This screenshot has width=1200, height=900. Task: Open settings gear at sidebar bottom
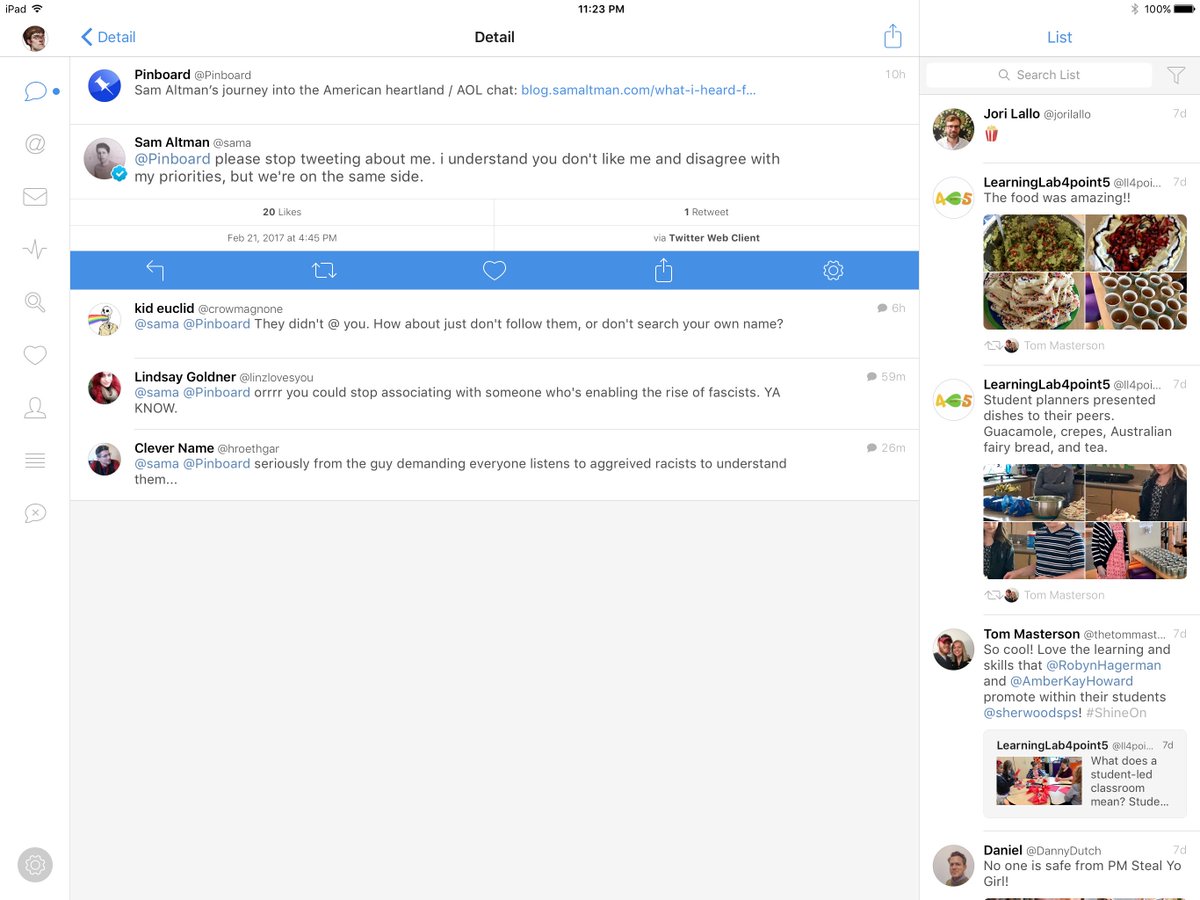click(35, 865)
